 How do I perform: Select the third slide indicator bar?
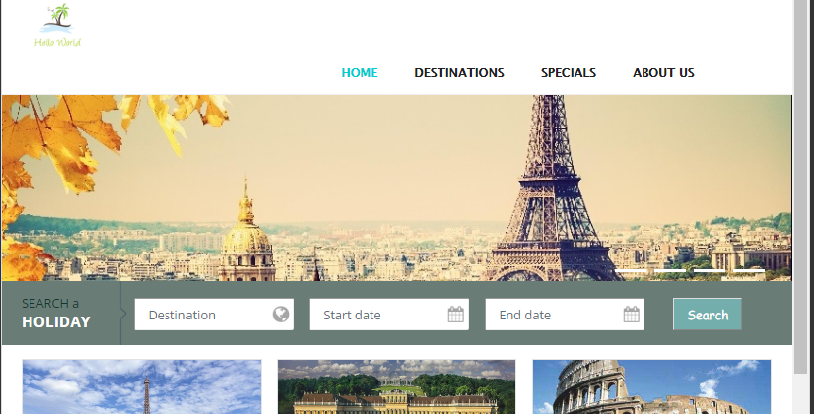pyautogui.click(x=709, y=271)
